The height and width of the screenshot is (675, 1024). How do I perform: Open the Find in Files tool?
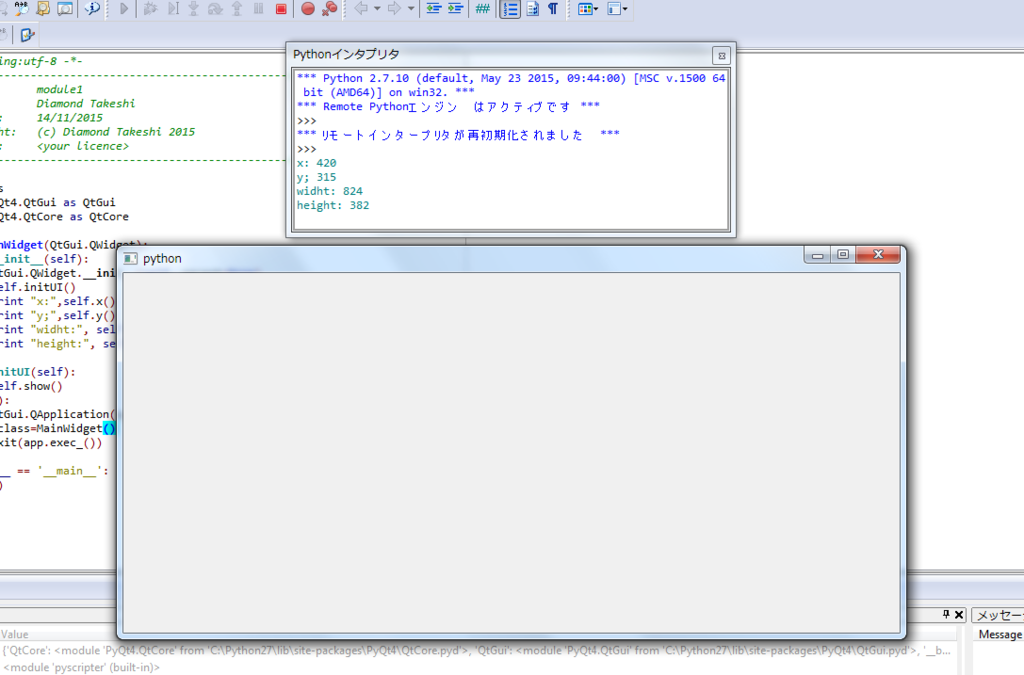pyautogui.click(x=43, y=8)
